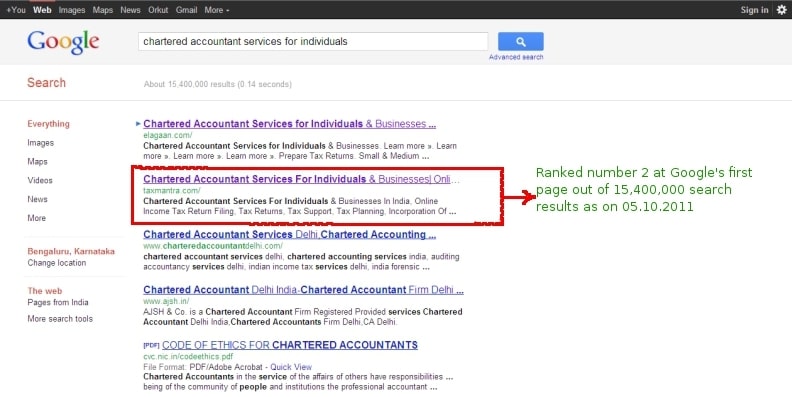
Task: Go to Images in the top bar
Action: click(72, 10)
